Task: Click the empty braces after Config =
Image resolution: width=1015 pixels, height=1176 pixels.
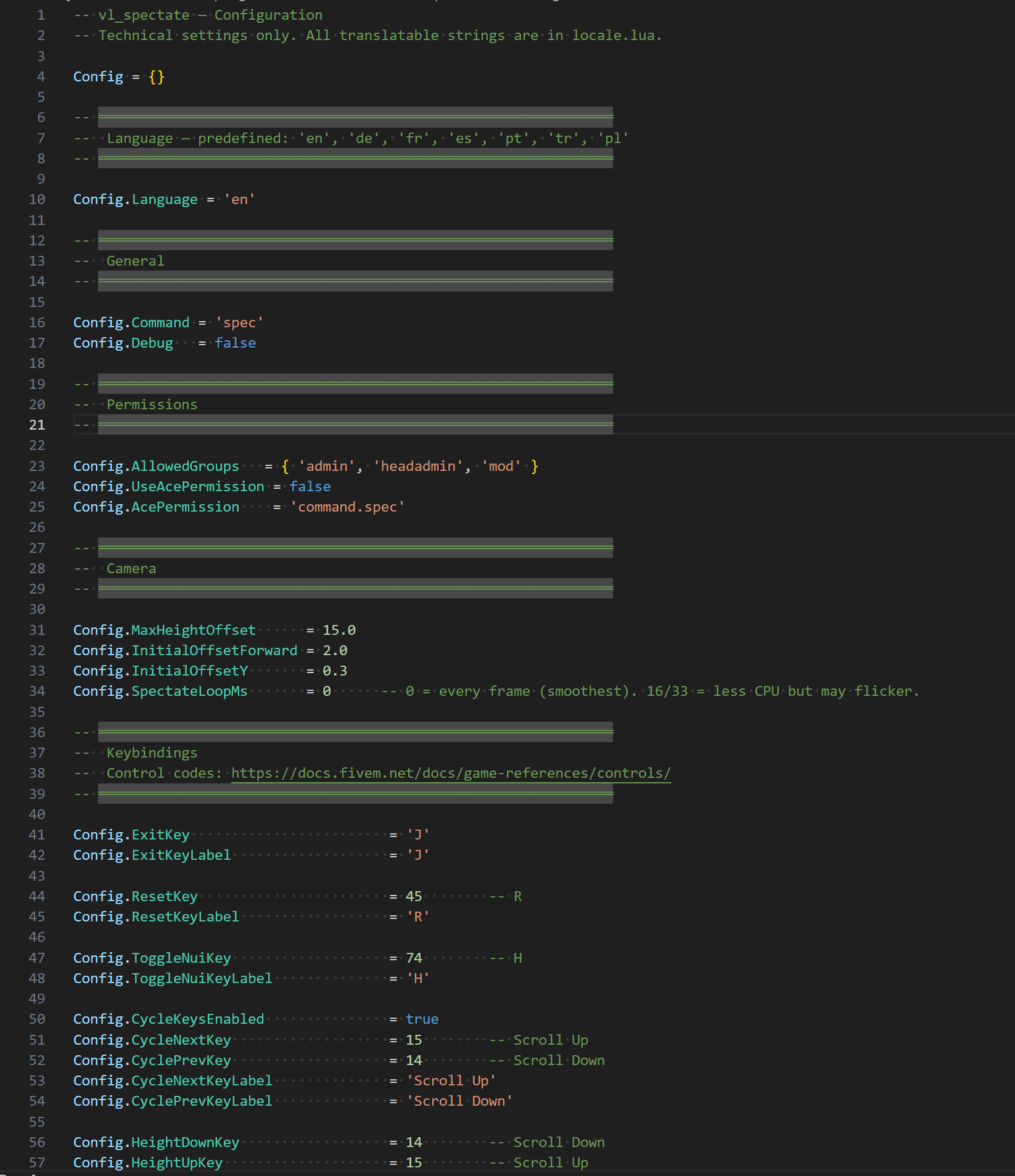Action: [157, 76]
